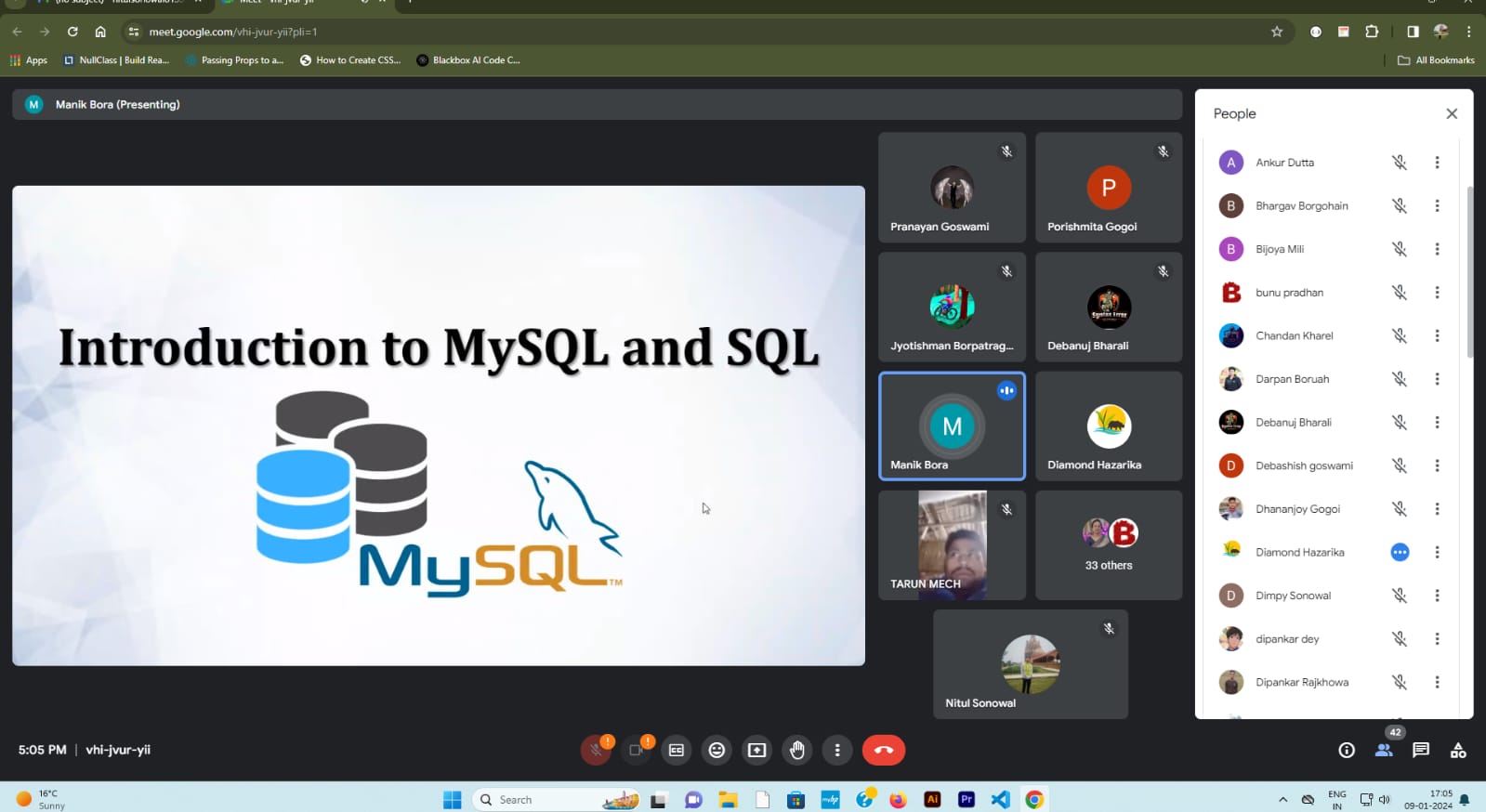Screen dimensions: 1486x812
Task: Reload the Google Meet page
Action: click(72, 32)
